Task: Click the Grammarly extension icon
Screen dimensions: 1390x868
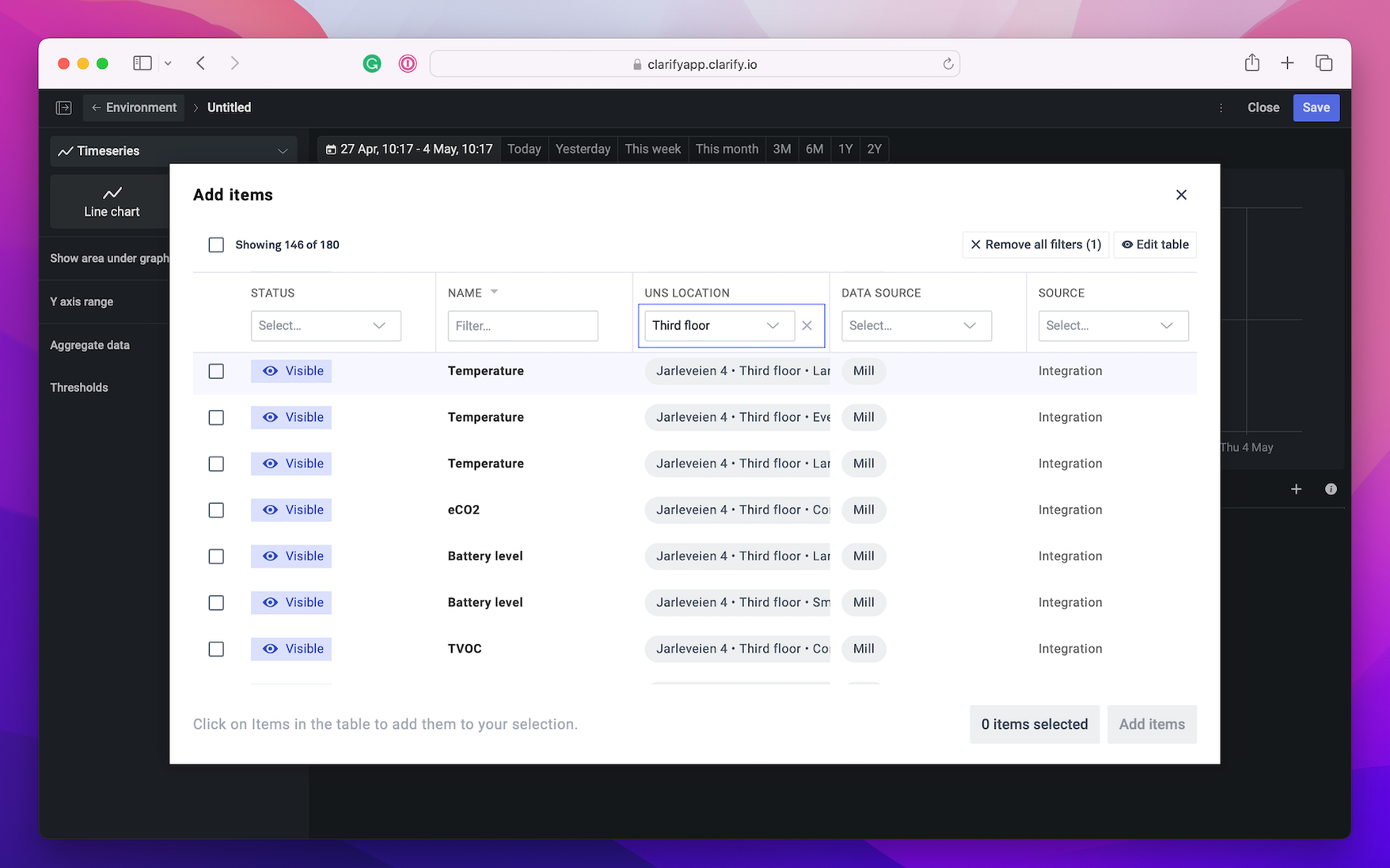Action: [x=372, y=63]
